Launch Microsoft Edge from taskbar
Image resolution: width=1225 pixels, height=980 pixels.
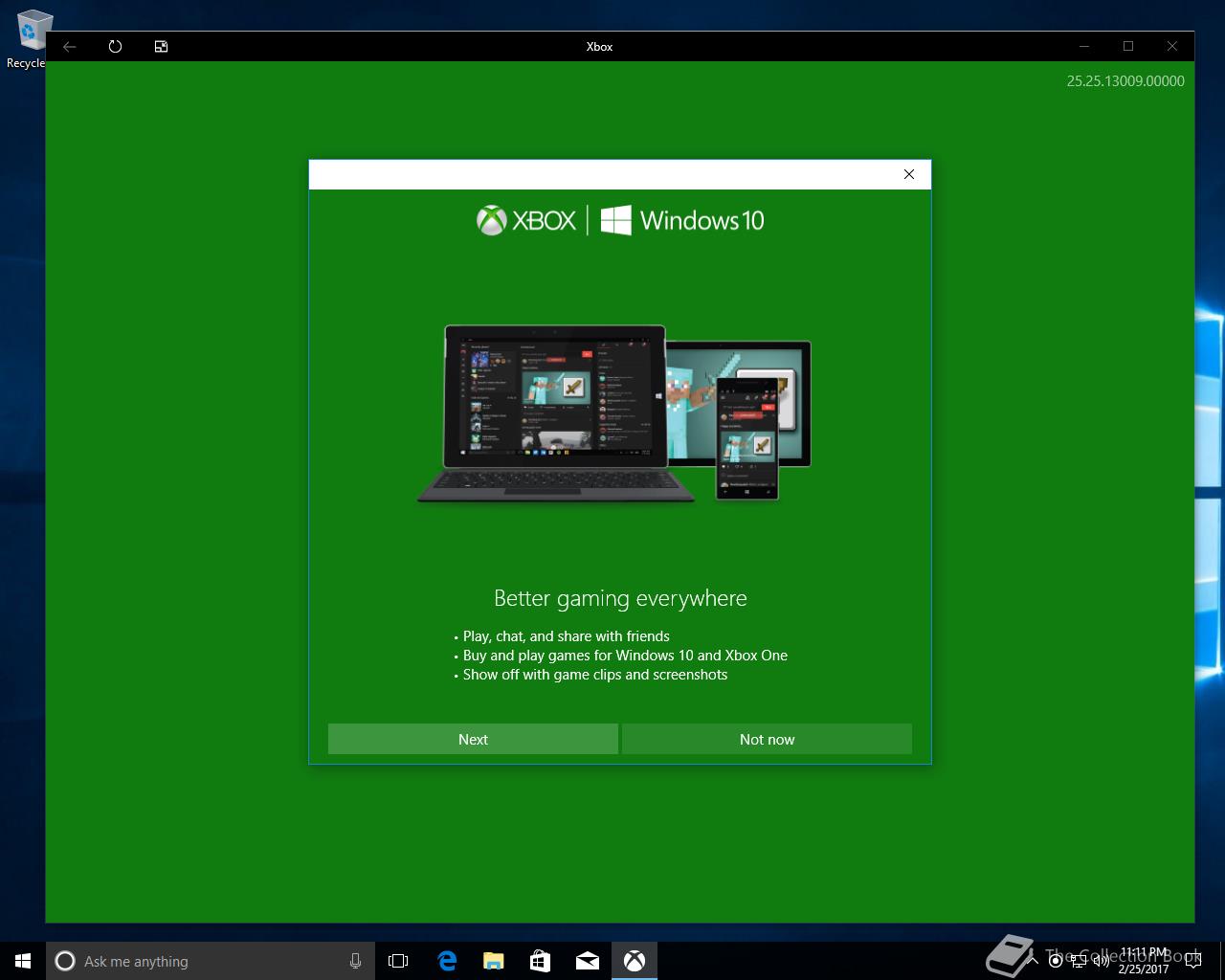(447, 961)
